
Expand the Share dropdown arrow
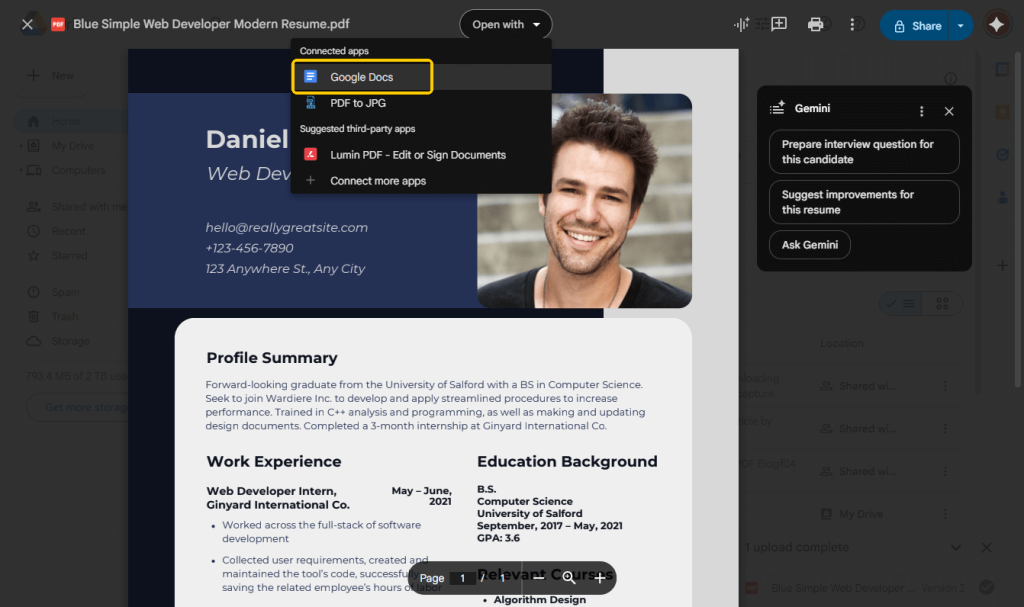pyautogui.click(x=961, y=25)
